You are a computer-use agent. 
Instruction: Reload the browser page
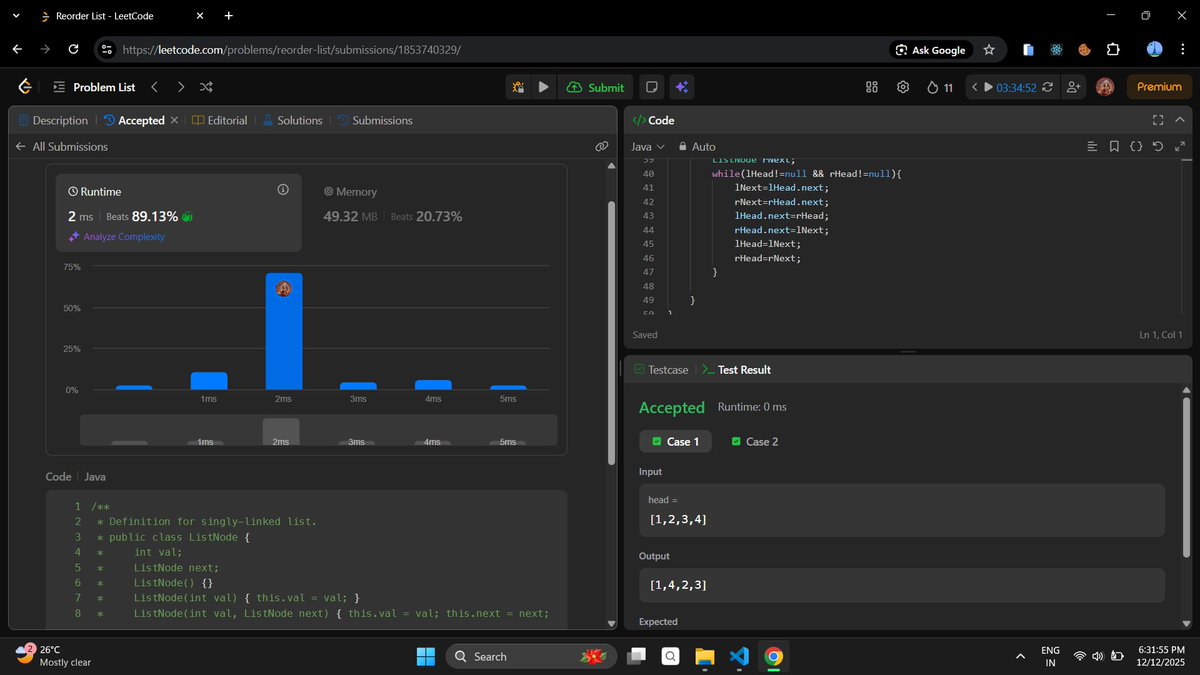[x=73, y=49]
